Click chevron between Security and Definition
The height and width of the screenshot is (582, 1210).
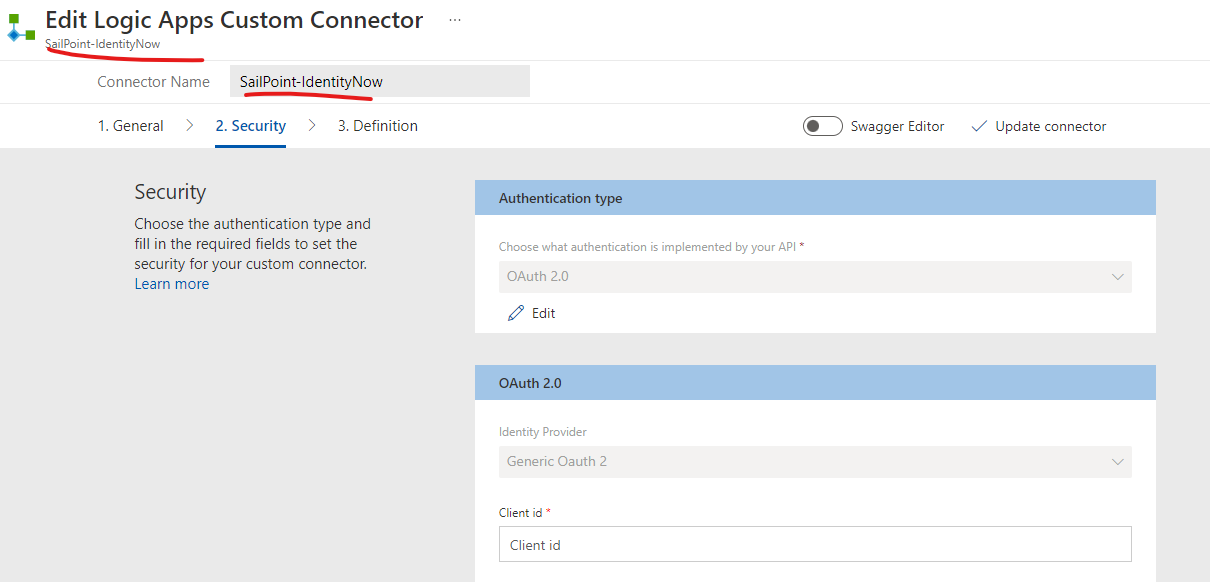point(312,126)
